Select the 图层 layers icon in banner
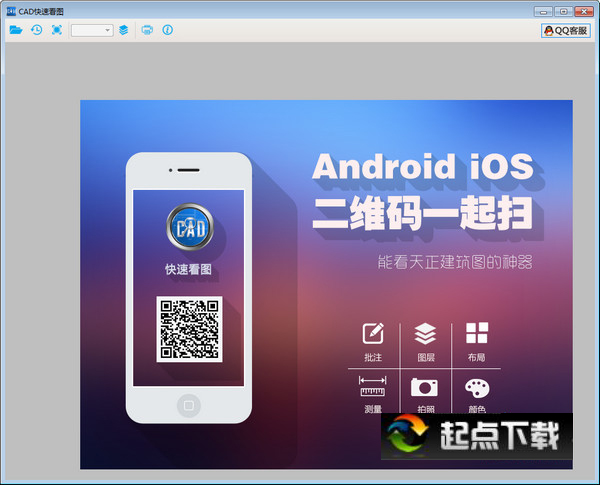 425,333
